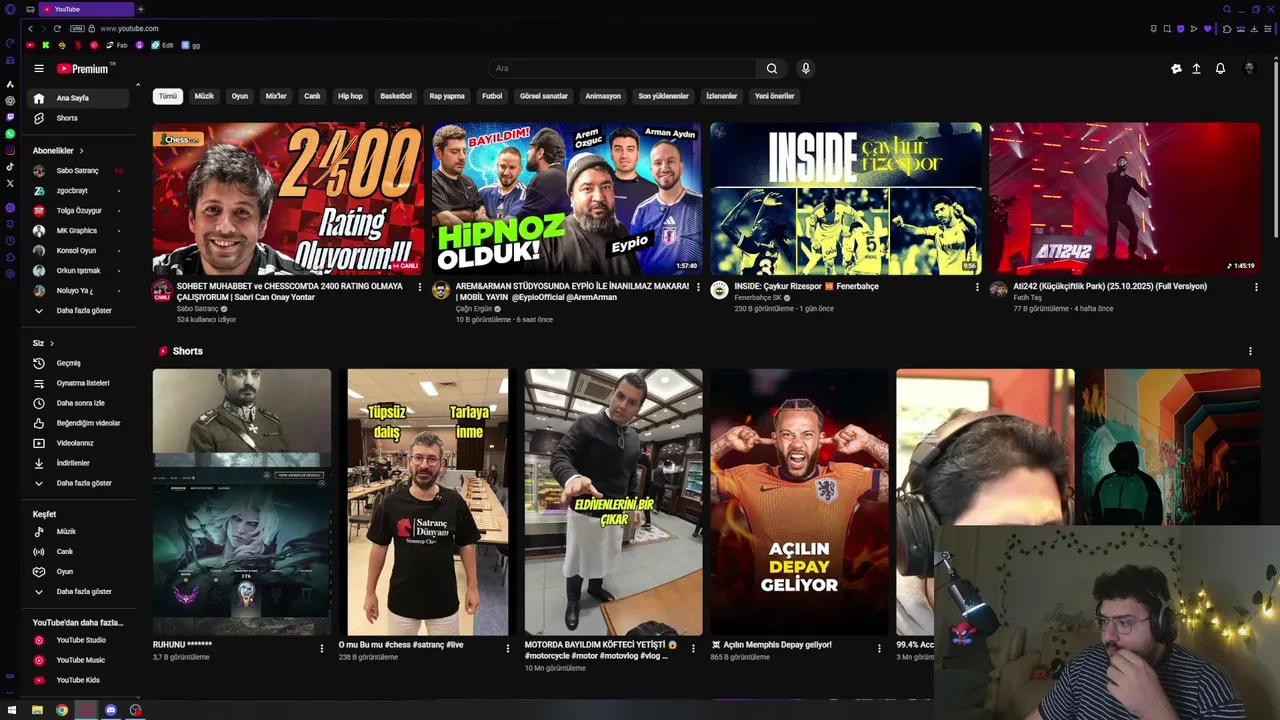Go back with the browser arrow
Screen dimensions: 1280x720
pos(30,28)
